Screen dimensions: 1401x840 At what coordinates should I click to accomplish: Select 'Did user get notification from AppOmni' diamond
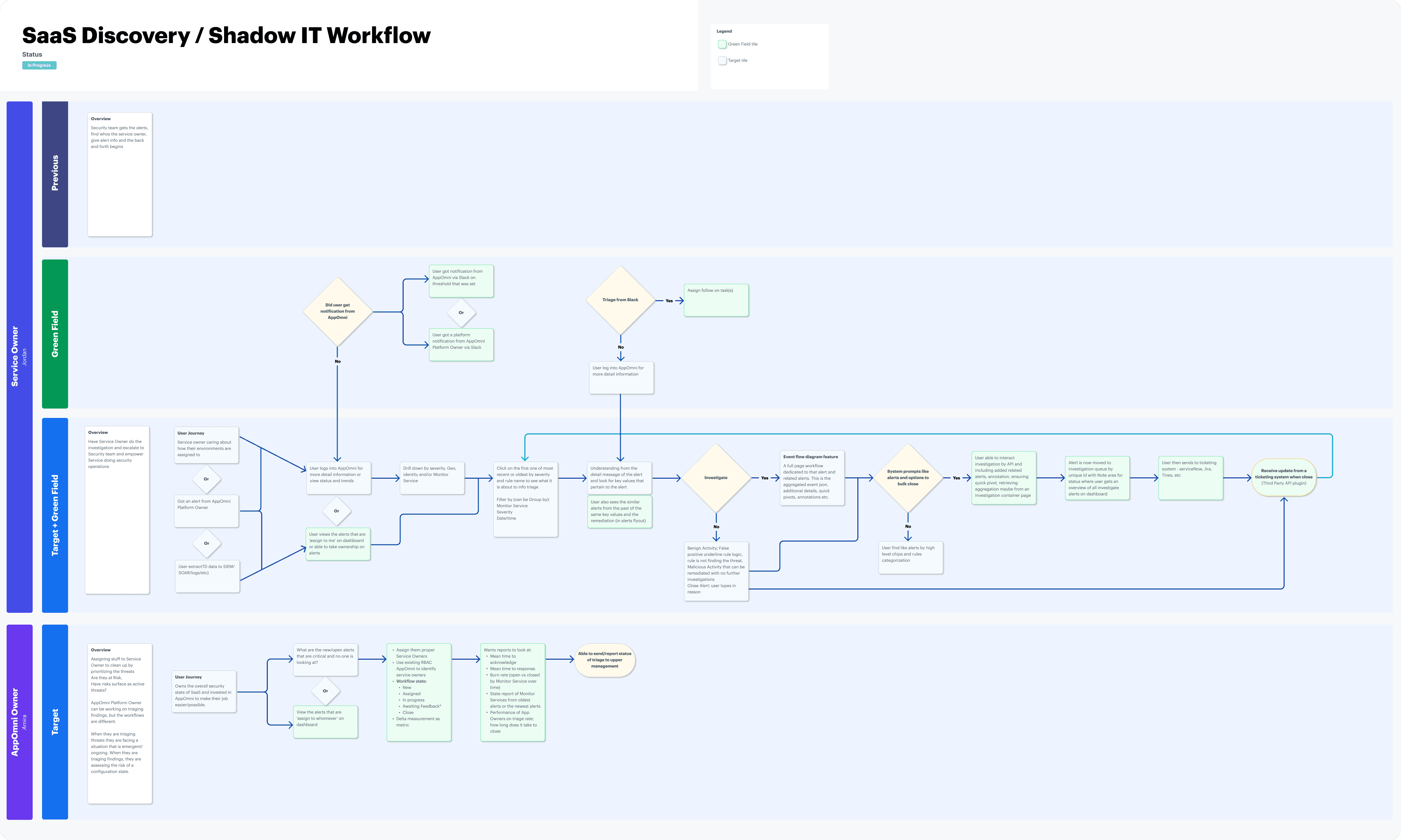click(337, 311)
